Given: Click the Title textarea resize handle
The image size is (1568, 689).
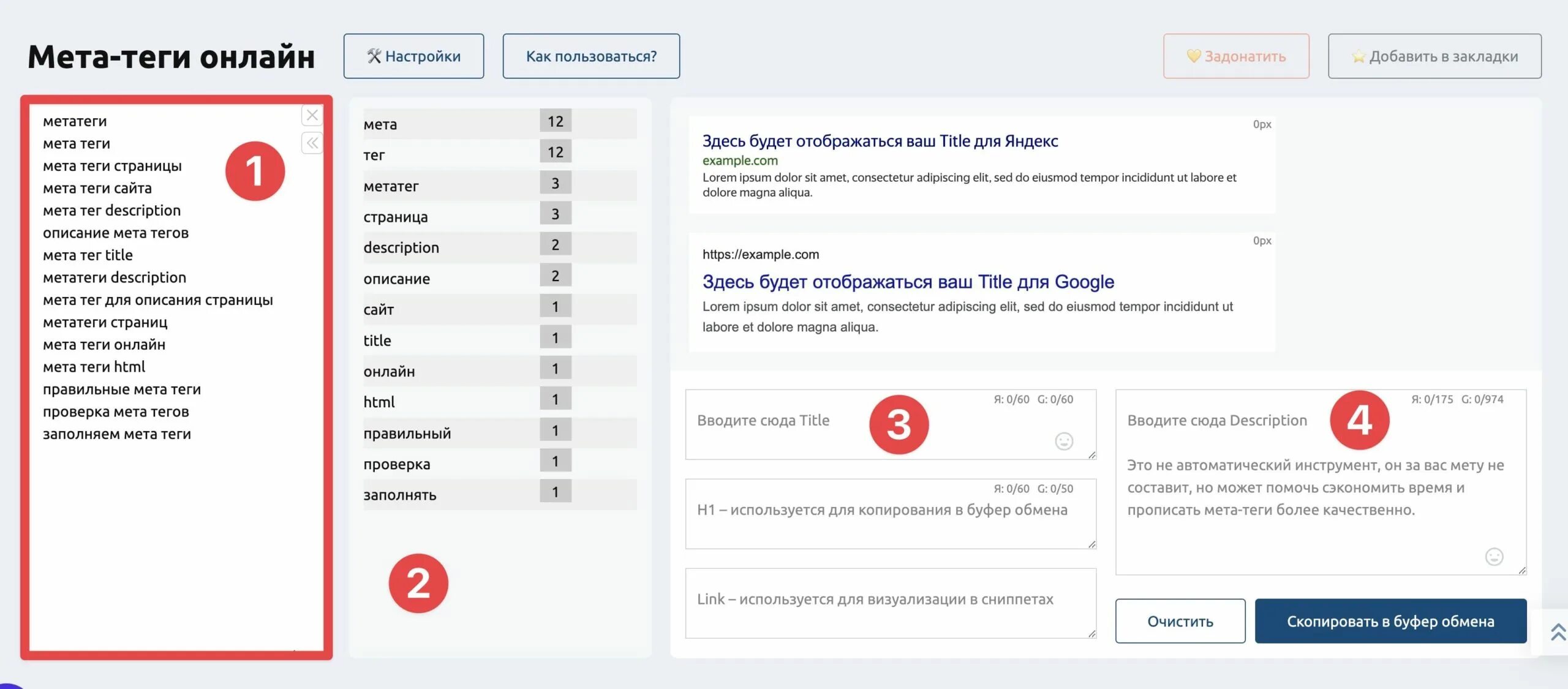Looking at the screenshot, I should 1091,455.
